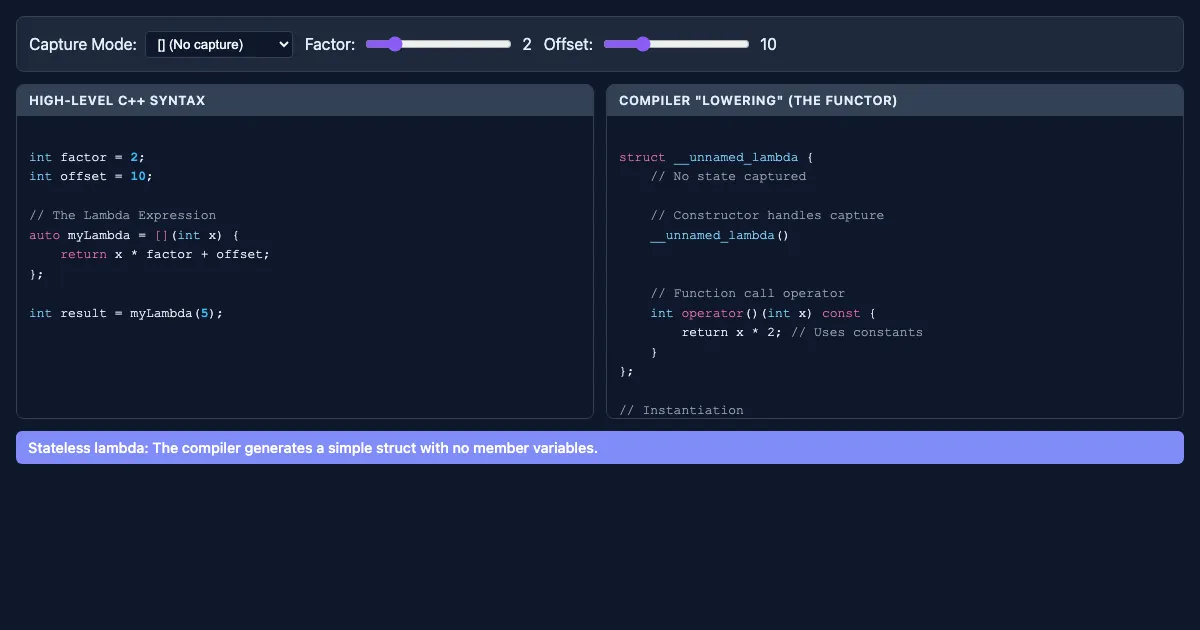
Task: Open the Capture Mode dropdown
Action: pyautogui.click(x=219, y=44)
